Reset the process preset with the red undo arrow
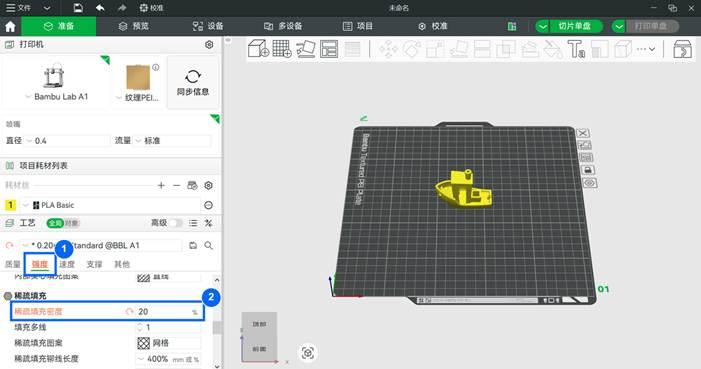Viewport: 701px width, 369px height. [9, 246]
